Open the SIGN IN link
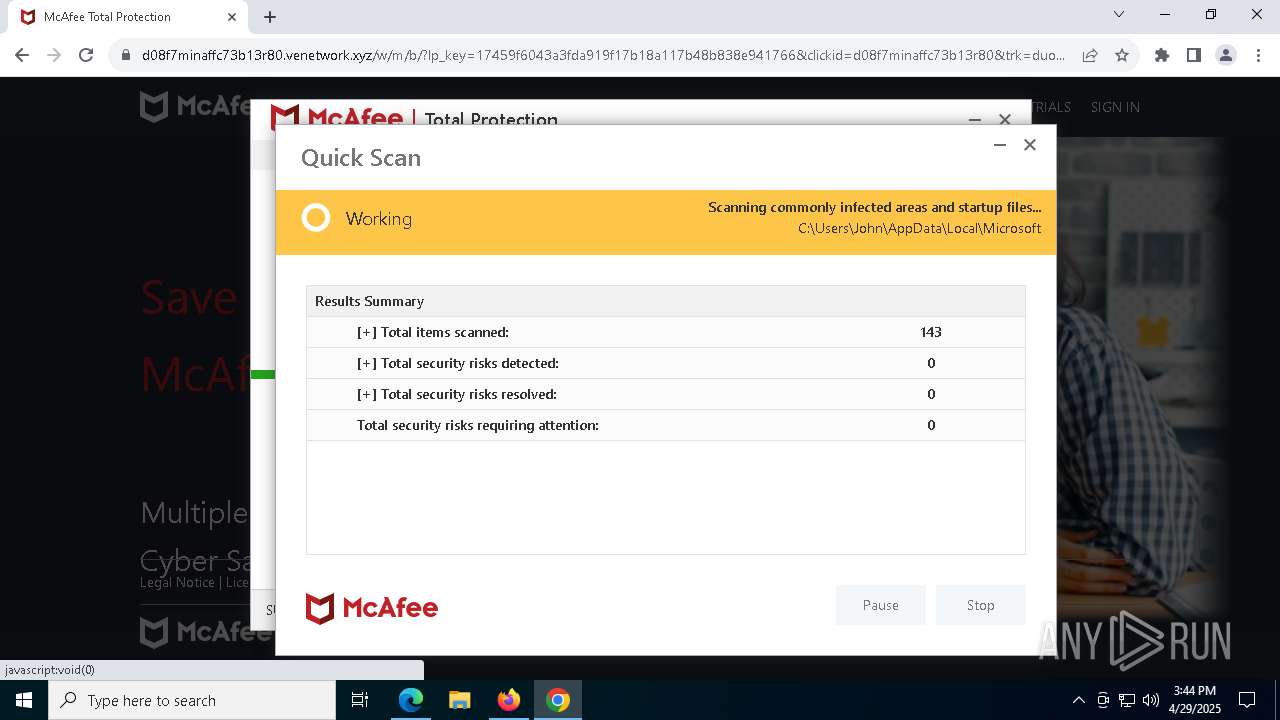 [1115, 107]
